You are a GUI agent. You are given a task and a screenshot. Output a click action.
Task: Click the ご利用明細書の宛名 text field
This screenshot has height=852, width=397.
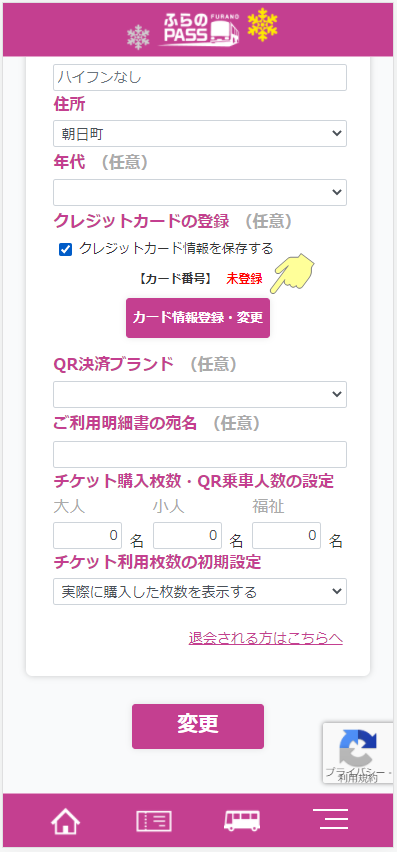[200, 454]
